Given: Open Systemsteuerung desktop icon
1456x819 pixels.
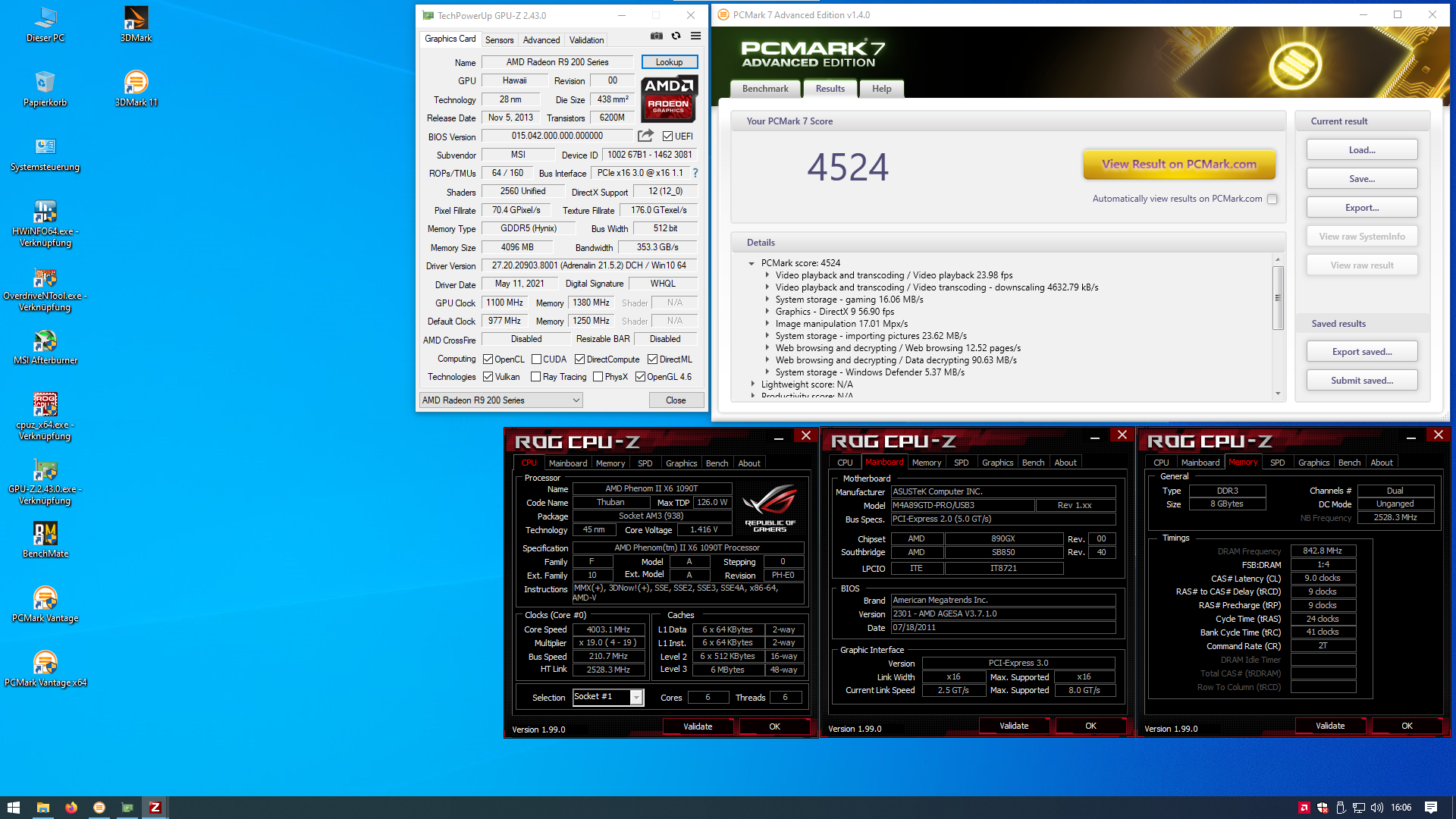Looking at the screenshot, I should [x=45, y=153].
